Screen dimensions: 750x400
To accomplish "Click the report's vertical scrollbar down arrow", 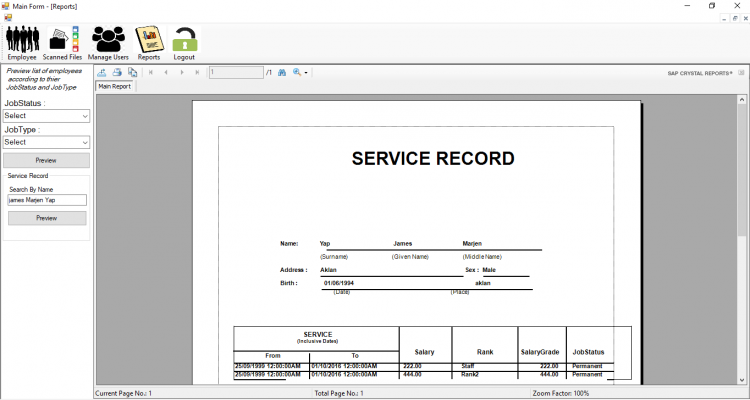I will [x=741, y=380].
